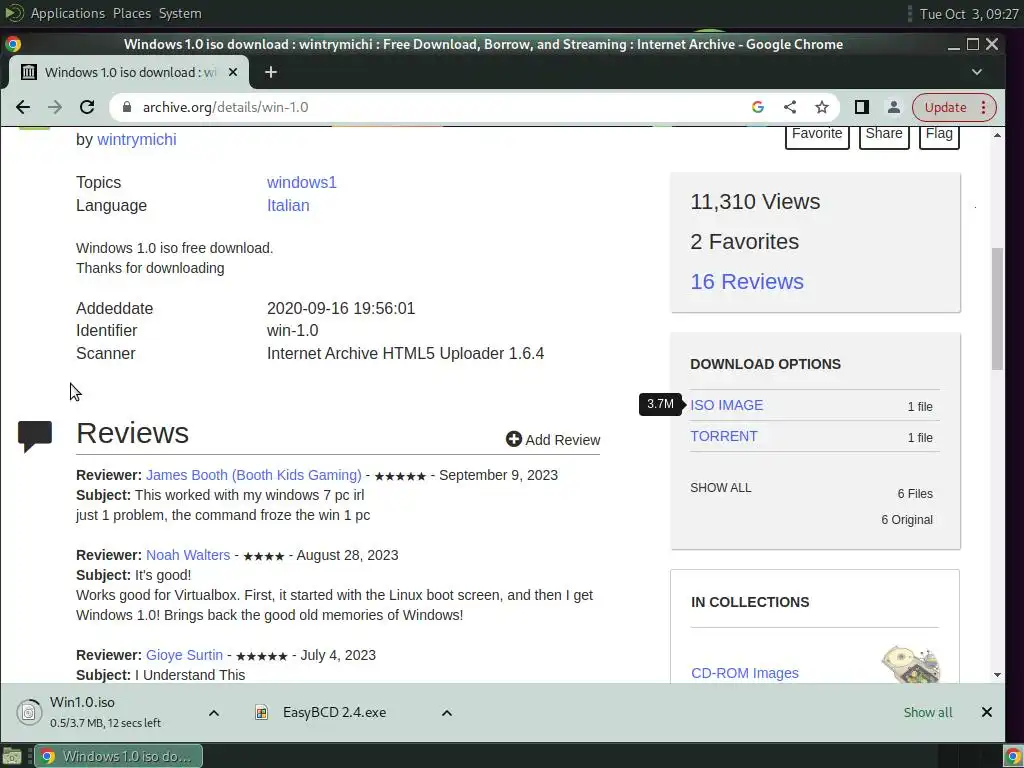1024x768 pixels.
Task: Click the page vertical scrollbar thumb
Action: [x=997, y=309]
